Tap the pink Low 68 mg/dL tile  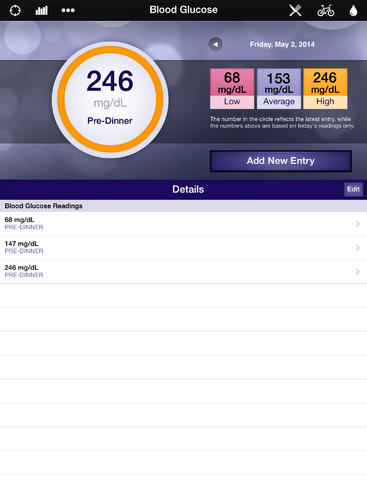coord(232,89)
